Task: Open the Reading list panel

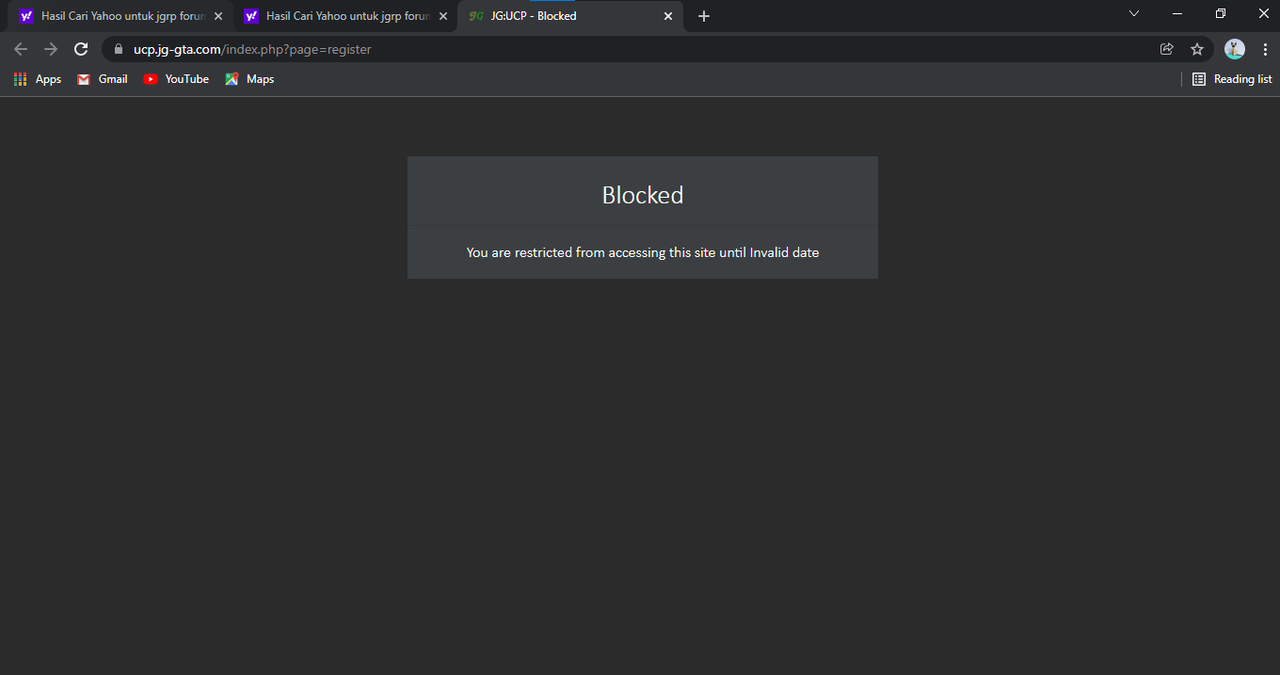Action: (1232, 79)
